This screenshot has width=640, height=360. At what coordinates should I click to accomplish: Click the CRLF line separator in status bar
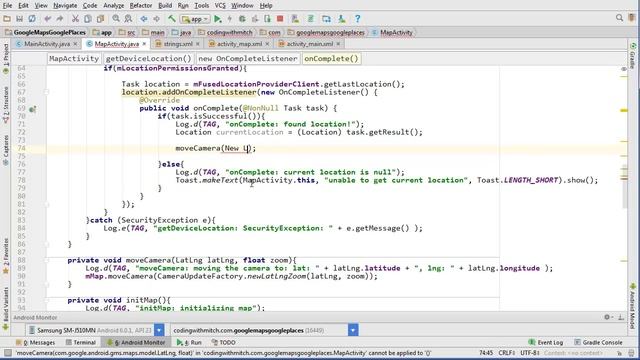pyautogui.click(x=506, y=353)
